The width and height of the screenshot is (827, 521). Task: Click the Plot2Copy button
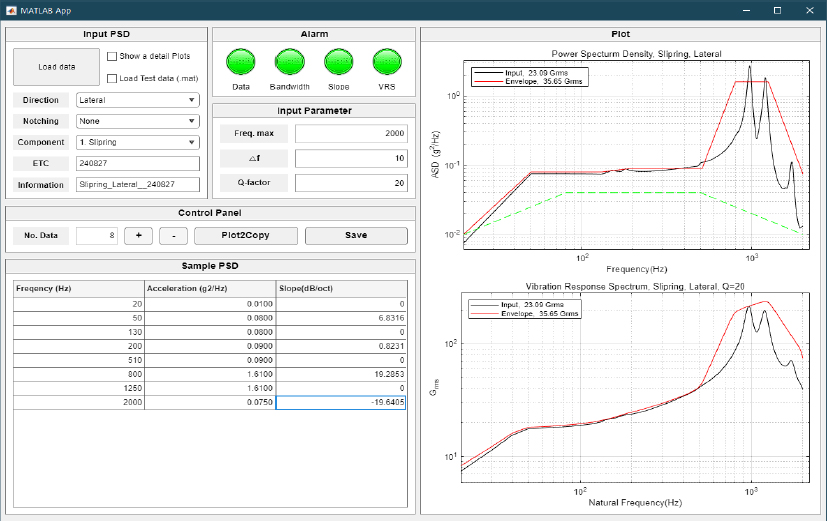pos(246,236)
